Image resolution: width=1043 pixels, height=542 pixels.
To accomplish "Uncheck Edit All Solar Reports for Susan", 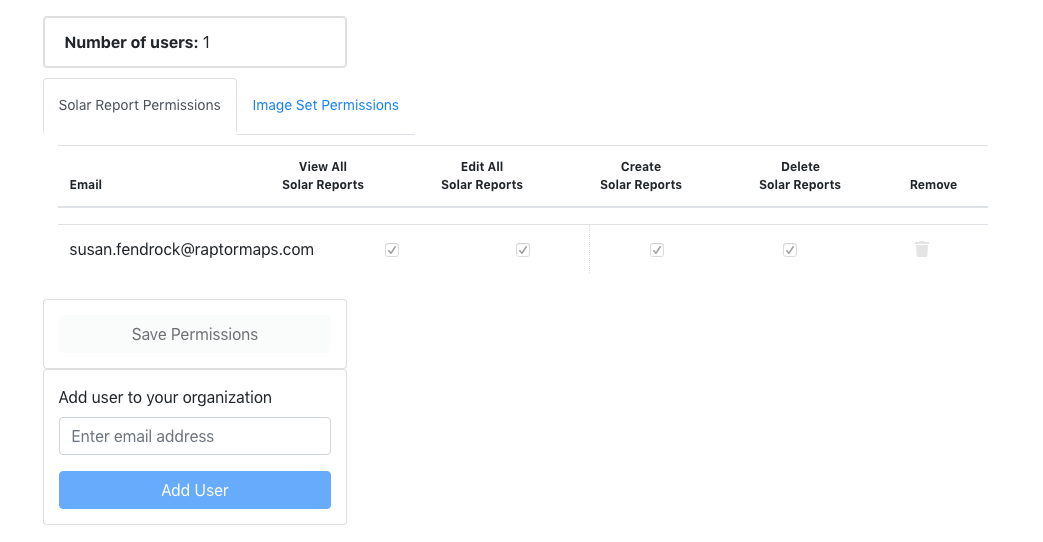I will (x=522, y=250).
